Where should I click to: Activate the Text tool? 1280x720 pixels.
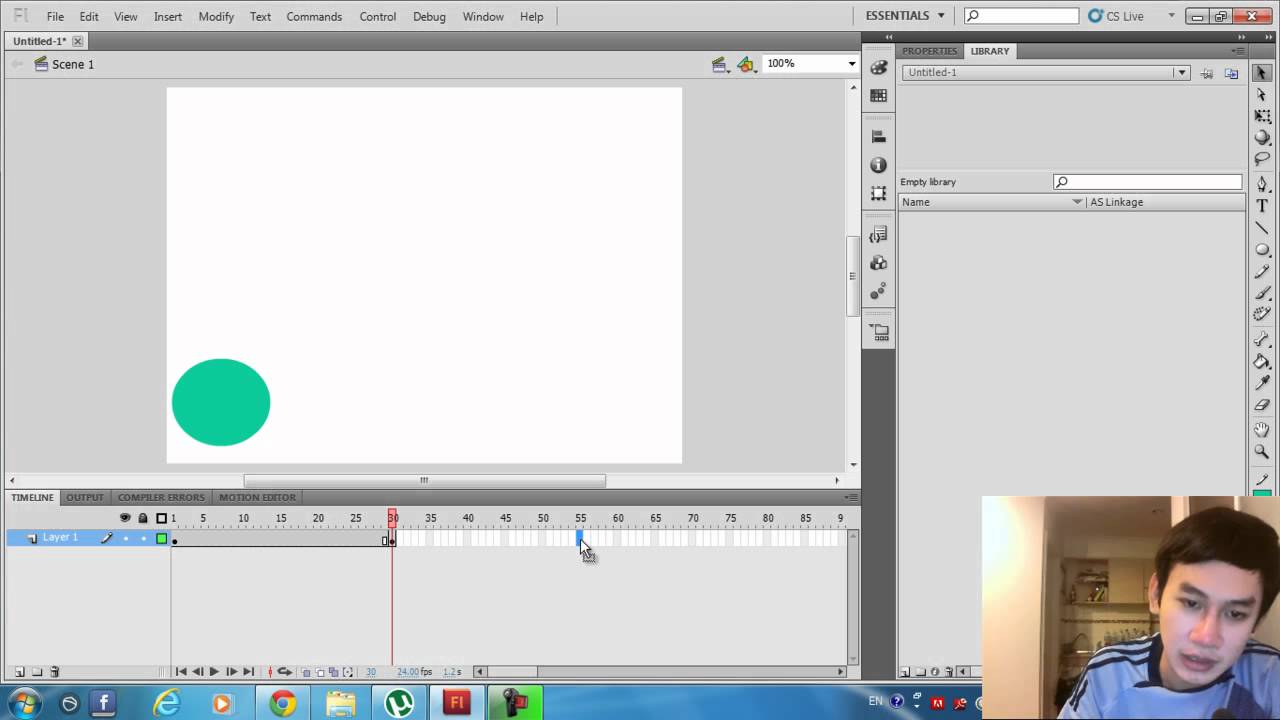pyautogui.click(x=1262, y=206)
